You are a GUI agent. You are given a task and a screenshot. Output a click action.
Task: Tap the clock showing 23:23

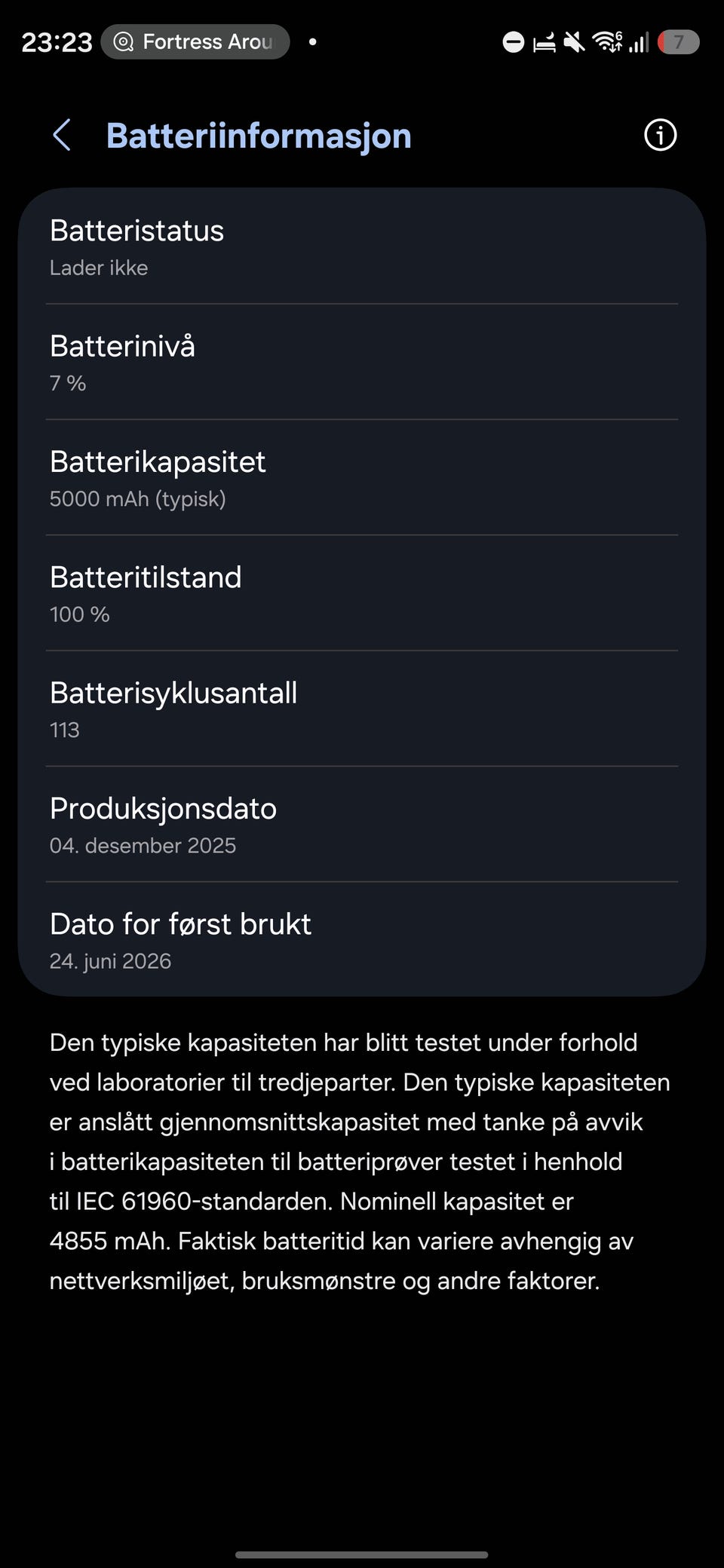click(57, 42)
